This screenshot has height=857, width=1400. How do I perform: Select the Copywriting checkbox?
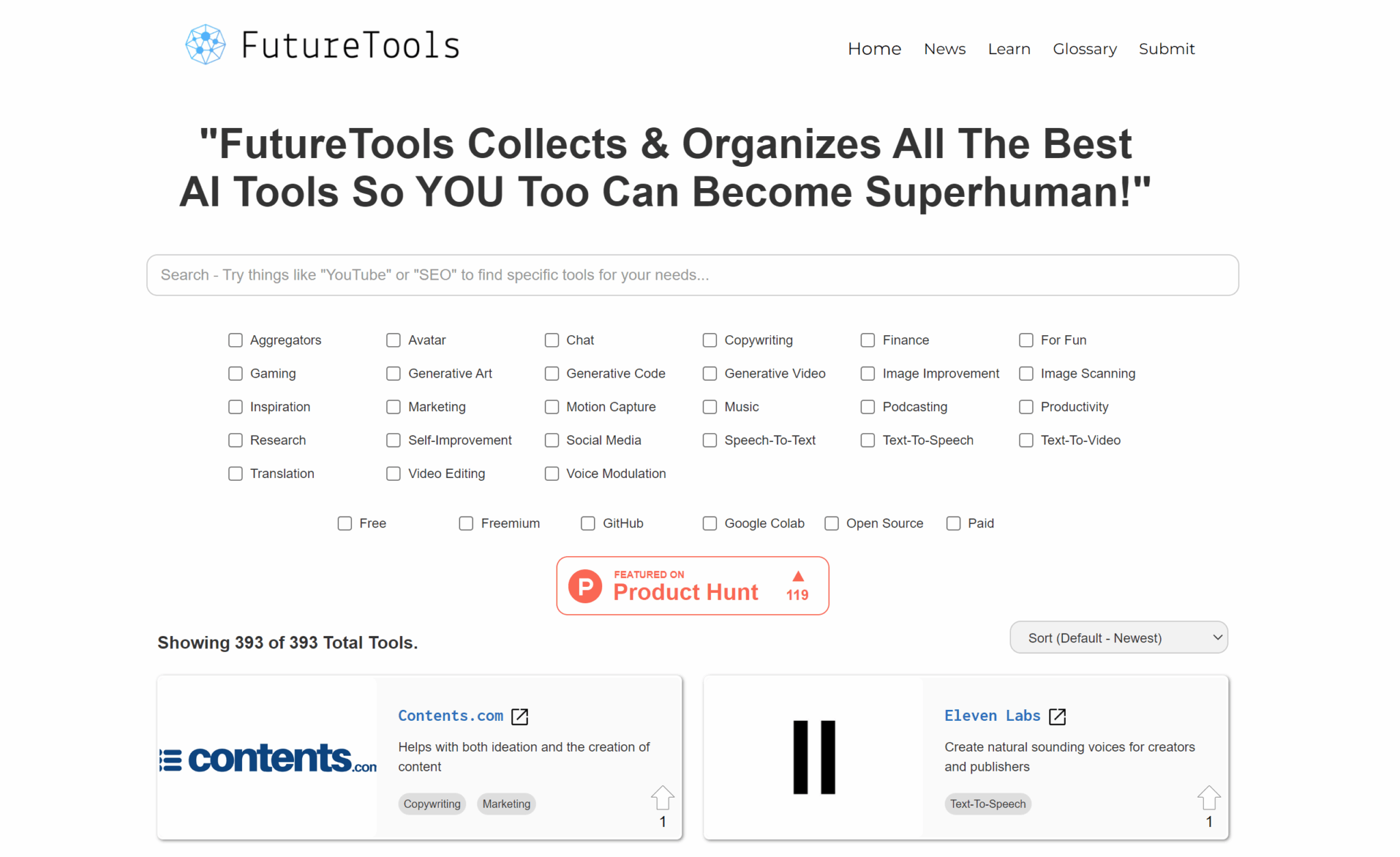coord(710,340)
